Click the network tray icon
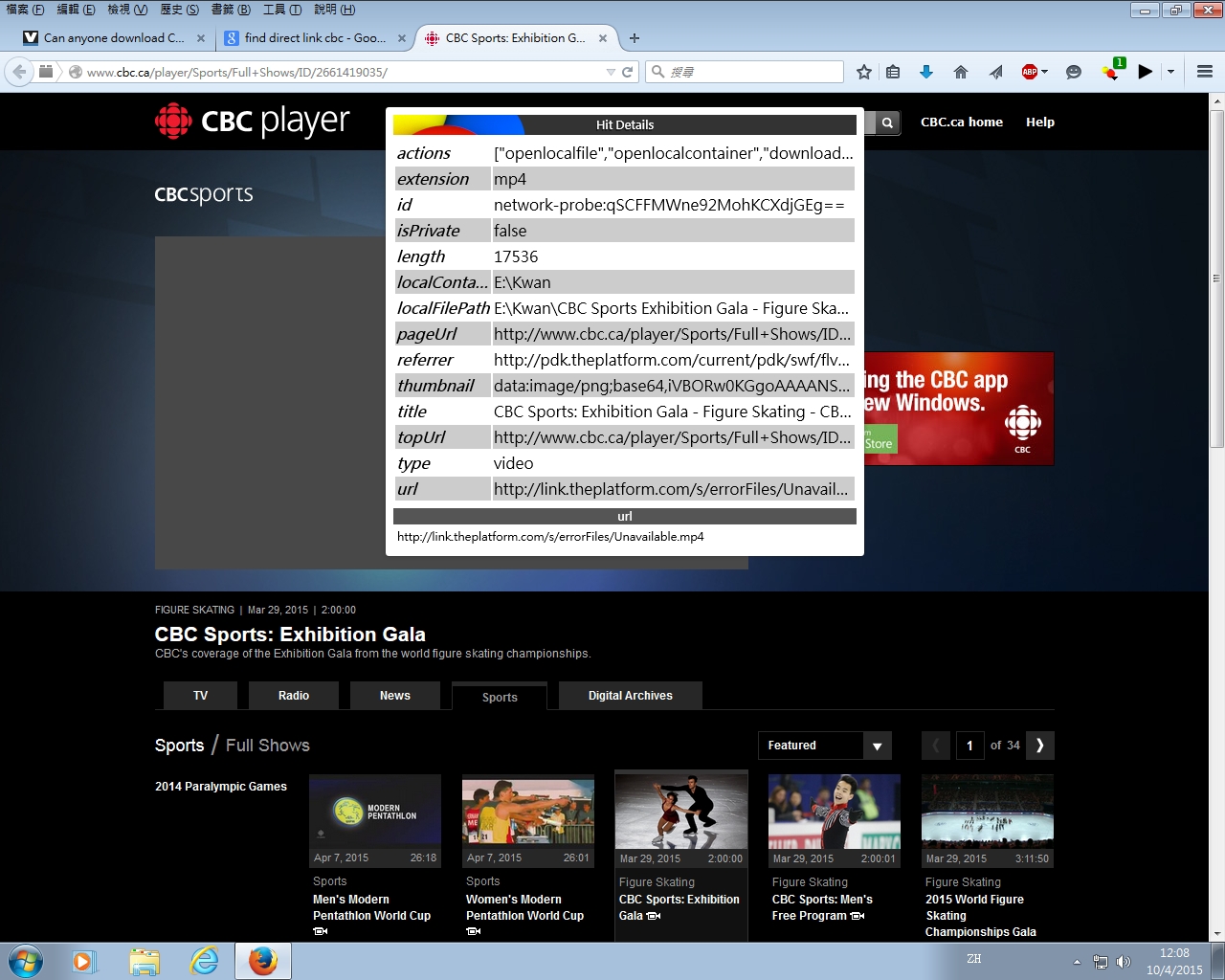1225x980 pixels. tap(1101, 962)
